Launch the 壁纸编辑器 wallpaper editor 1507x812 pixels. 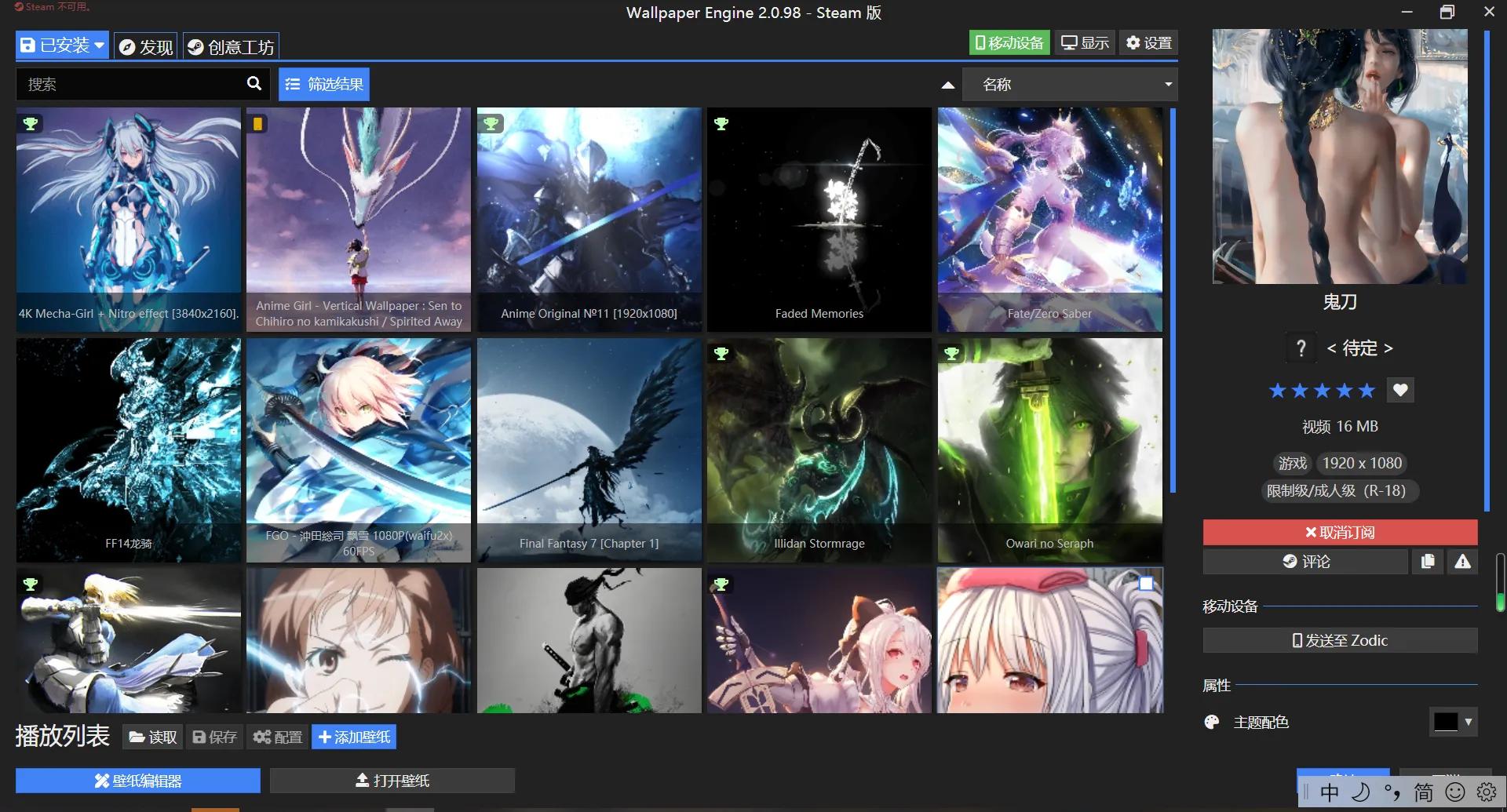coord(138,781)
